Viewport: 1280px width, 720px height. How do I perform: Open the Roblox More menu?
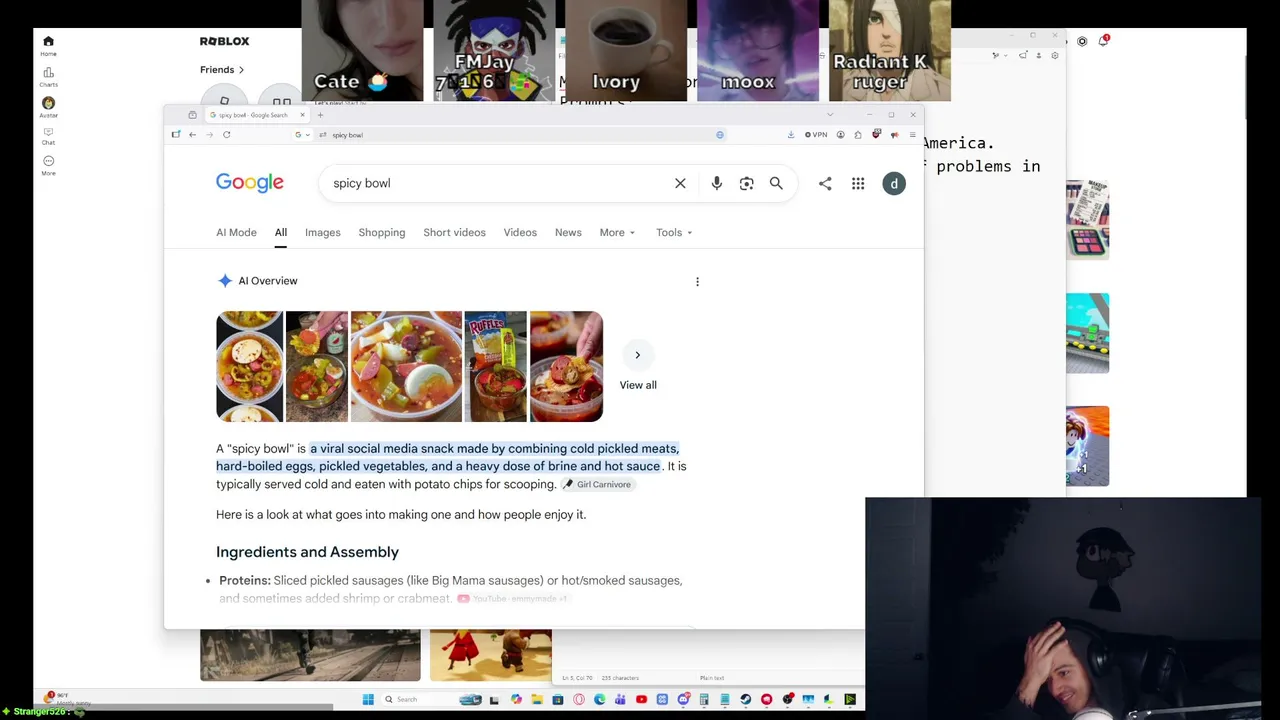click(48, 165)
